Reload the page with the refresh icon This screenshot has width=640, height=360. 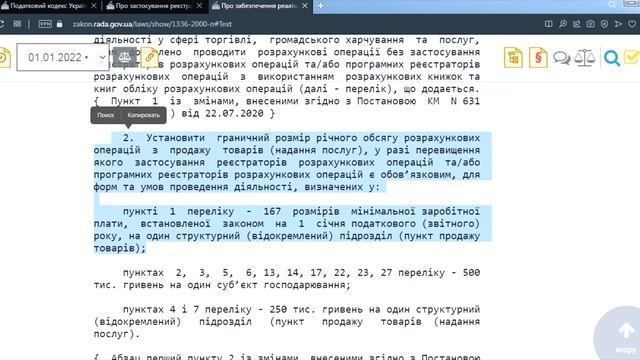tap(2, 24)
